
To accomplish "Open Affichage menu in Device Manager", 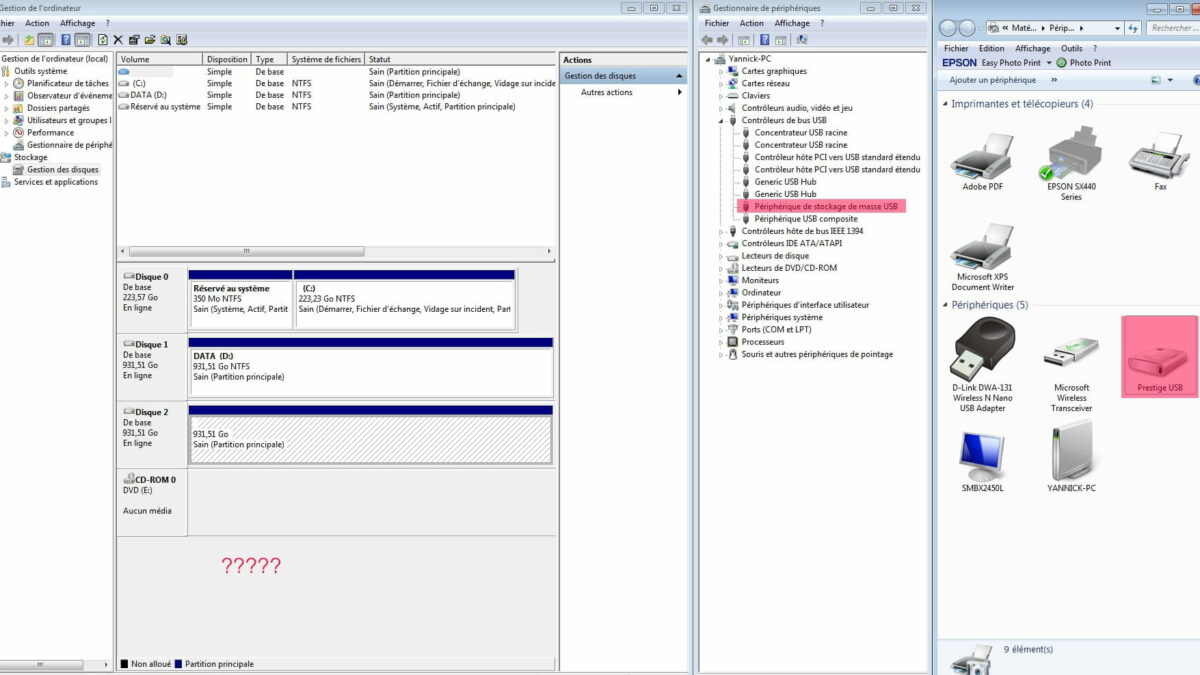I will [791, 23].
